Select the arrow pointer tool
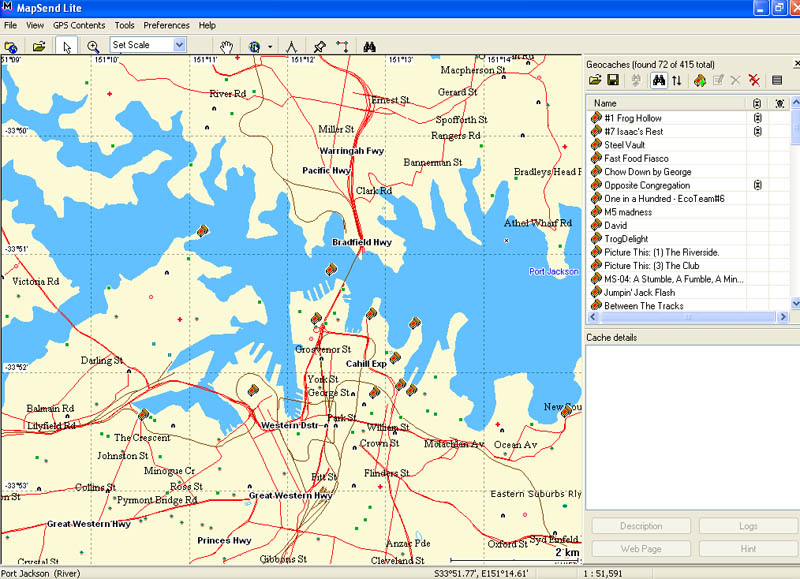Screen dimensions: 800x579 (67, 46)
